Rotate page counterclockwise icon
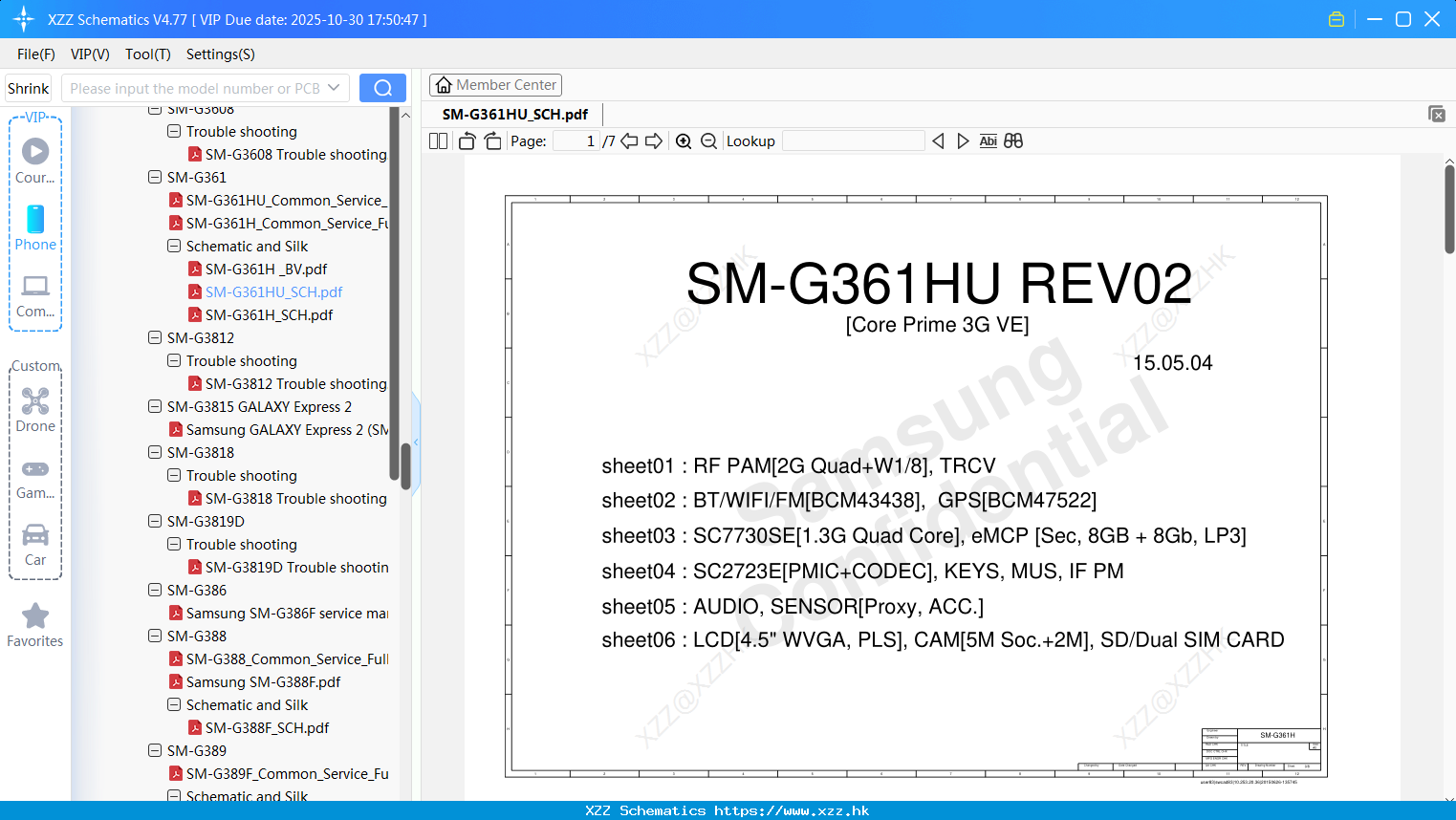 pyautogui.click(x=467, y=140)
